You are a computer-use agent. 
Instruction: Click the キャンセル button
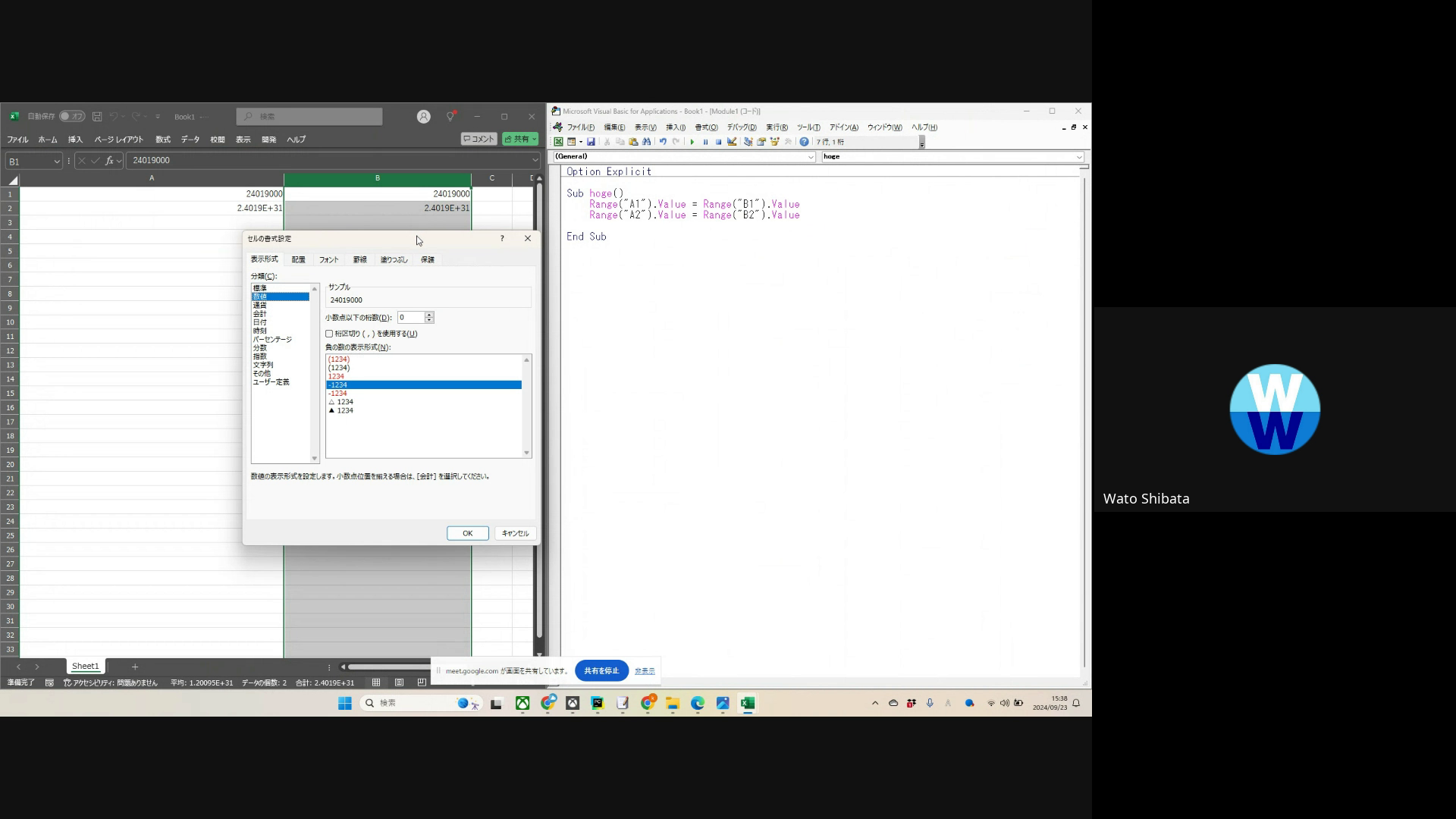(x=515, y=533)
